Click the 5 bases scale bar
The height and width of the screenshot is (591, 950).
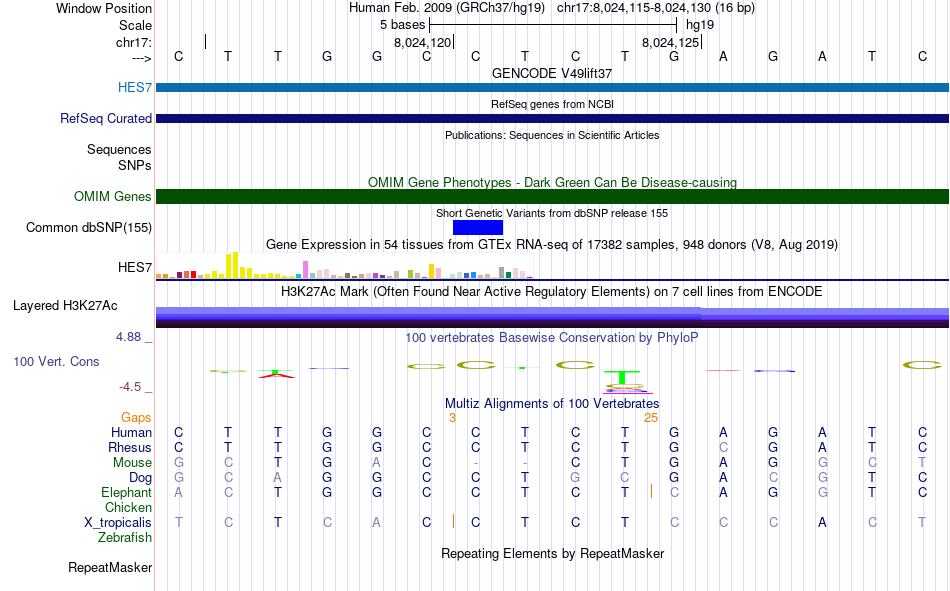(x=553, y=25)
